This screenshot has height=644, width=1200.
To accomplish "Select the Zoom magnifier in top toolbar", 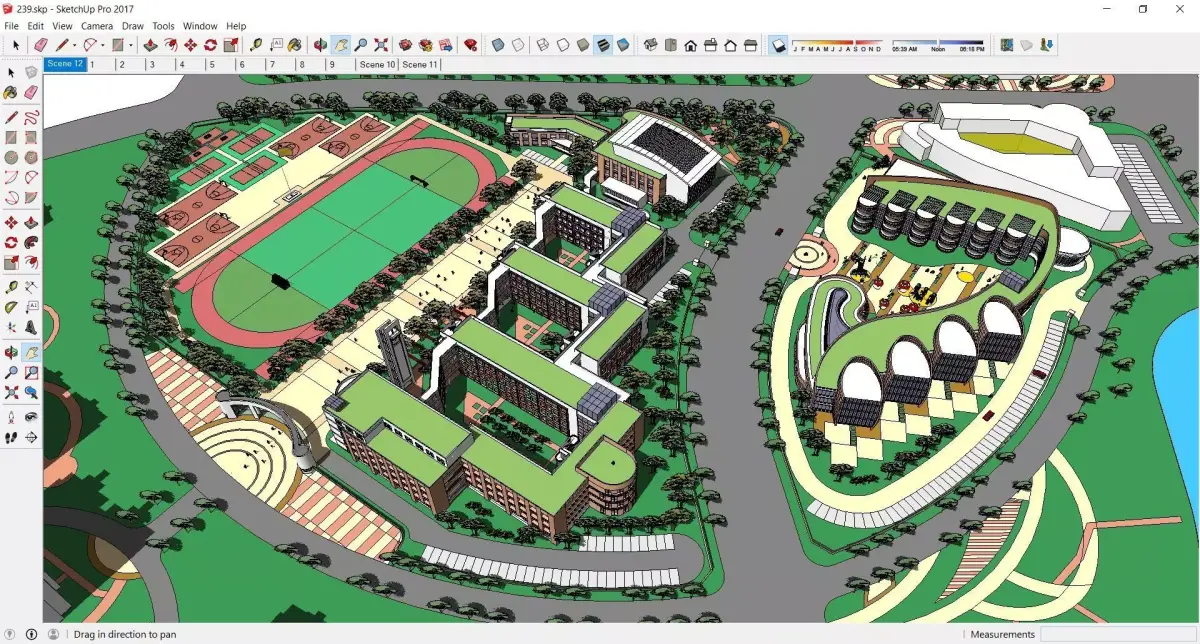I will [x=361, y=45].
